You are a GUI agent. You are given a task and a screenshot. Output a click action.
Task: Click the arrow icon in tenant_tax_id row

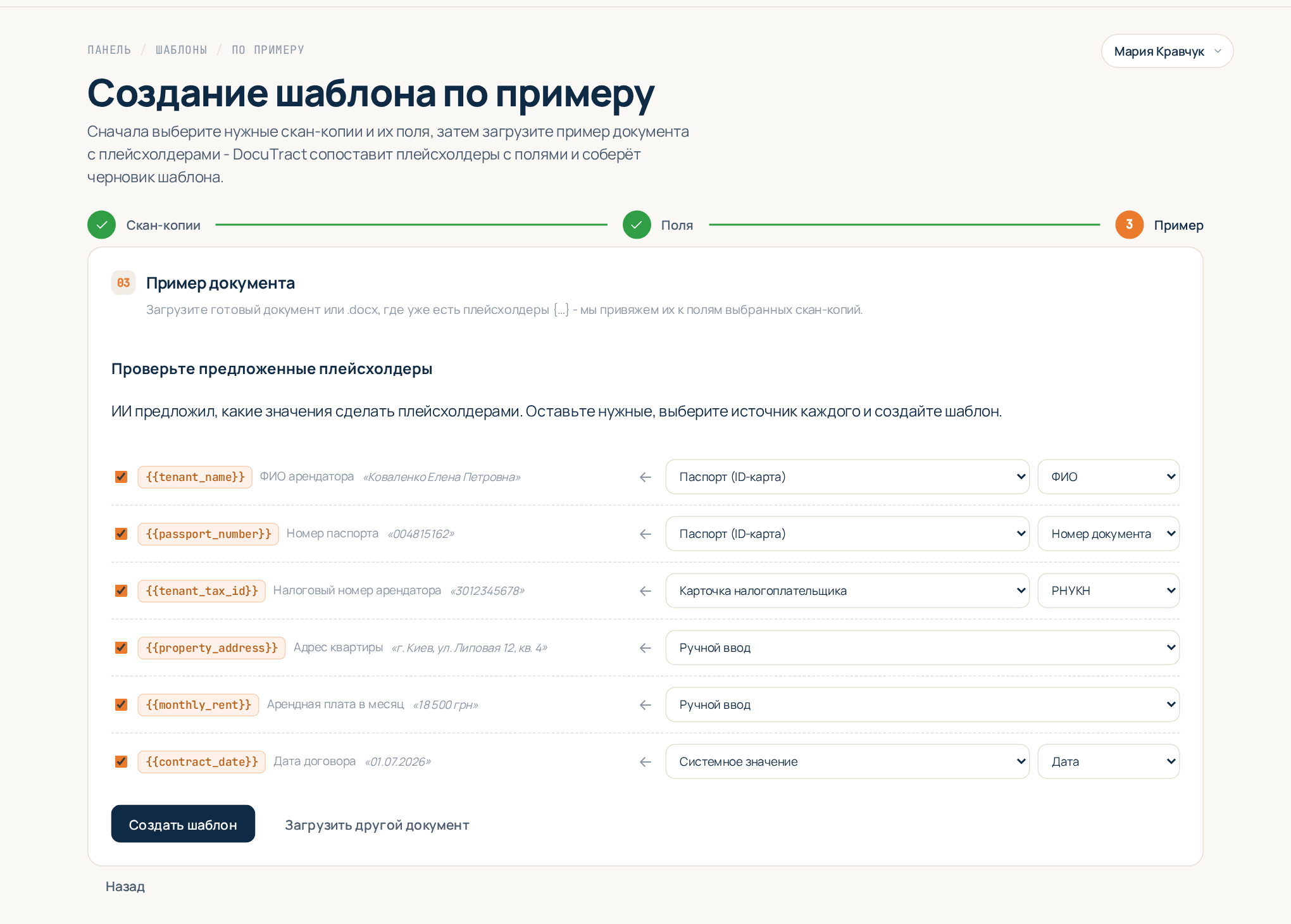[x=645, y=591]
